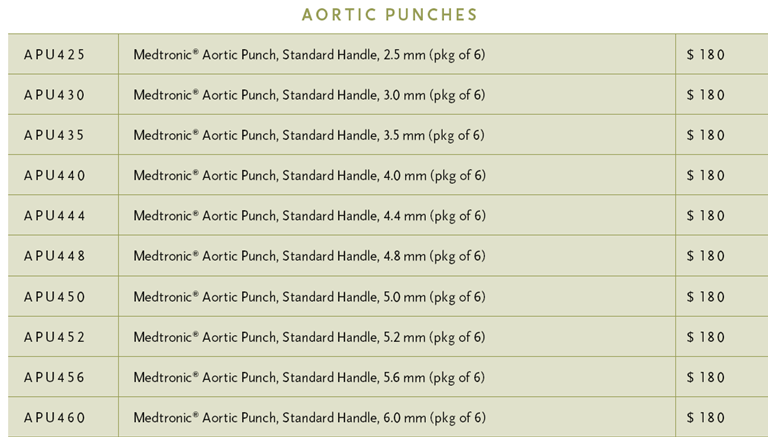This screenshot has height=437, width=768.
Task: Select product code APU456
Action: (55, 377)
